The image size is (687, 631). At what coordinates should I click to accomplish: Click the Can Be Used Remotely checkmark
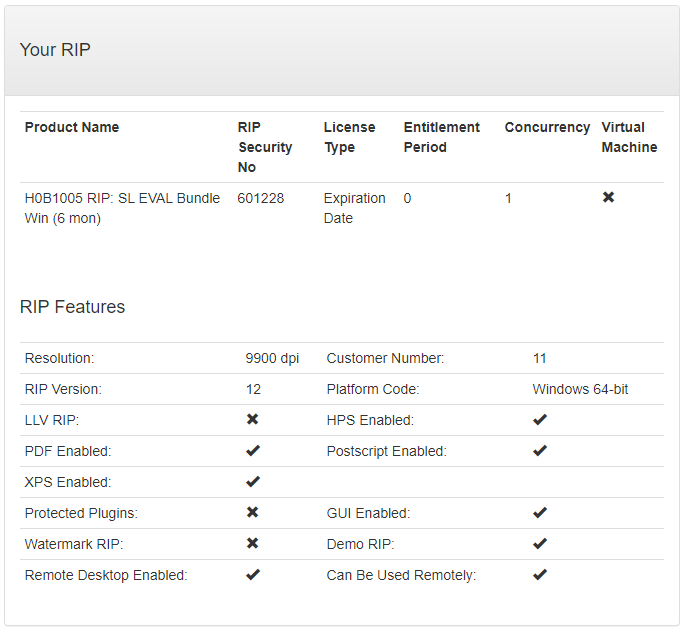coord(540,575)
